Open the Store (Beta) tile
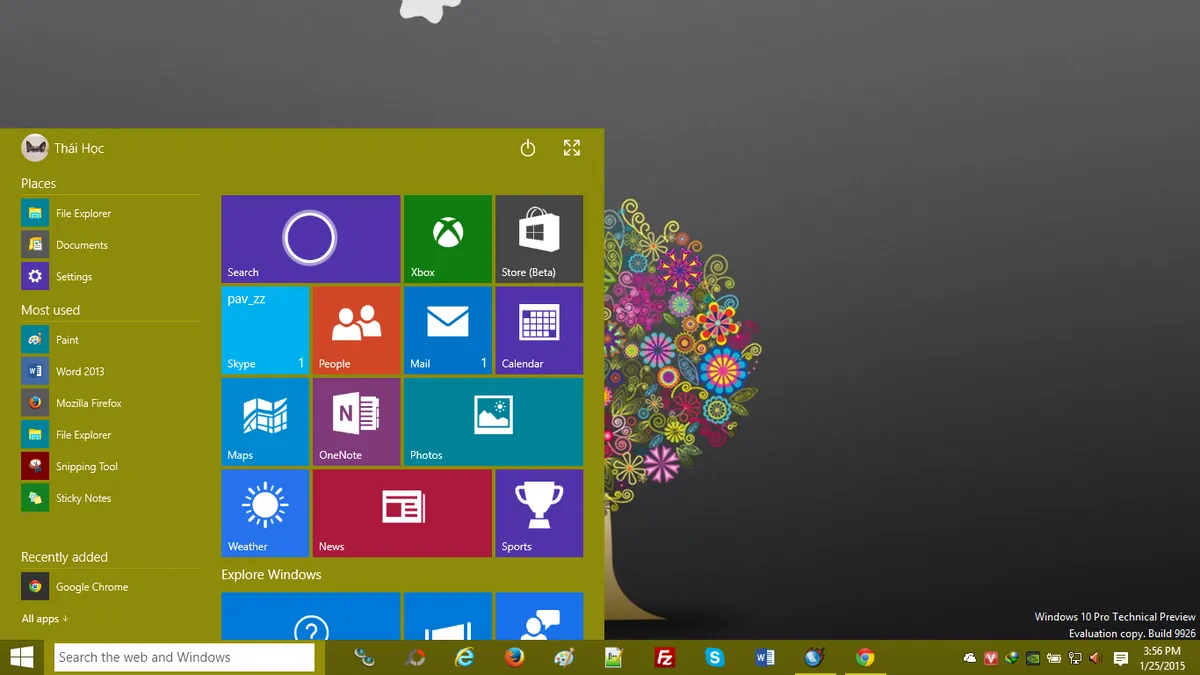Screen dimensions: 1200x675 click(539, 239)
